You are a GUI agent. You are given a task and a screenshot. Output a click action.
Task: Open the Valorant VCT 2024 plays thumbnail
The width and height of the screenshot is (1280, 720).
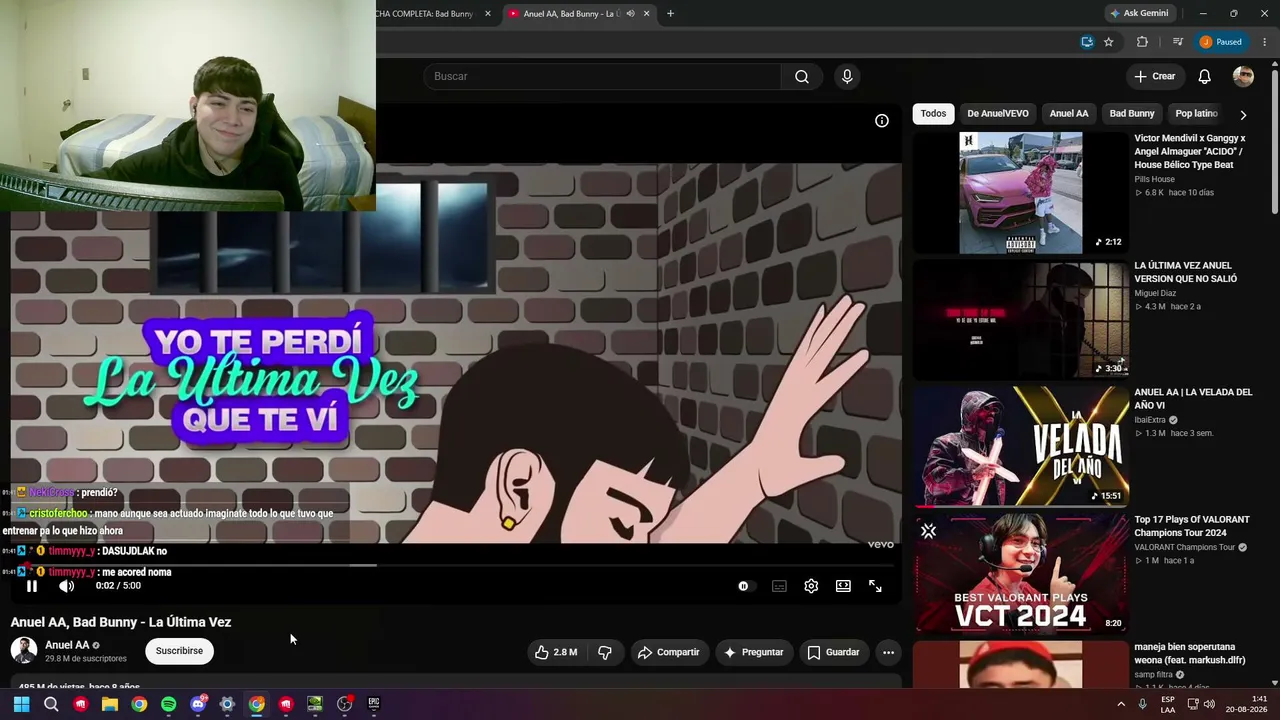pos(1021,574)
